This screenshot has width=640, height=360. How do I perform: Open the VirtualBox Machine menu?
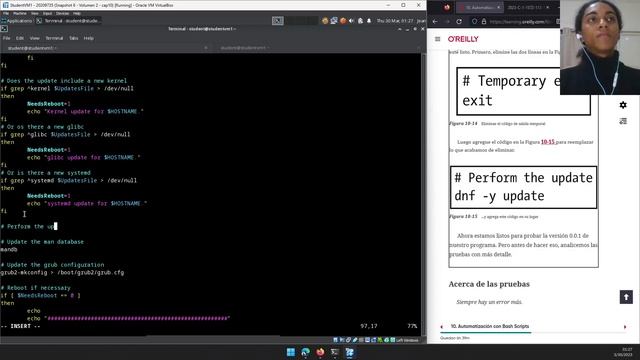(20, 13)
